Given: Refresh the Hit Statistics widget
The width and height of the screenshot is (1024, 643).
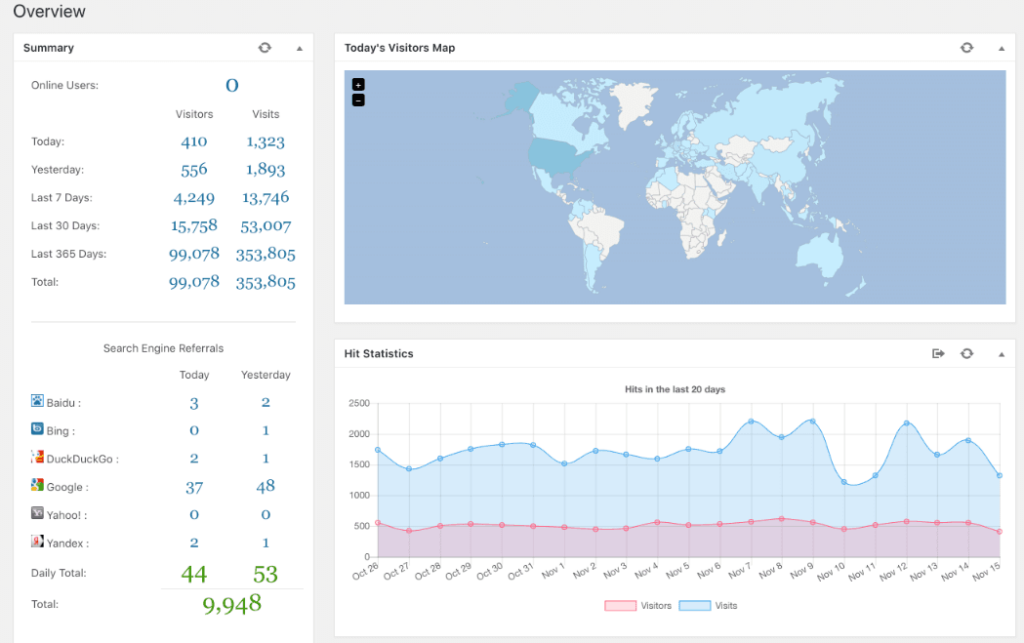Looking at the screenshot, I should click(967, 353).
